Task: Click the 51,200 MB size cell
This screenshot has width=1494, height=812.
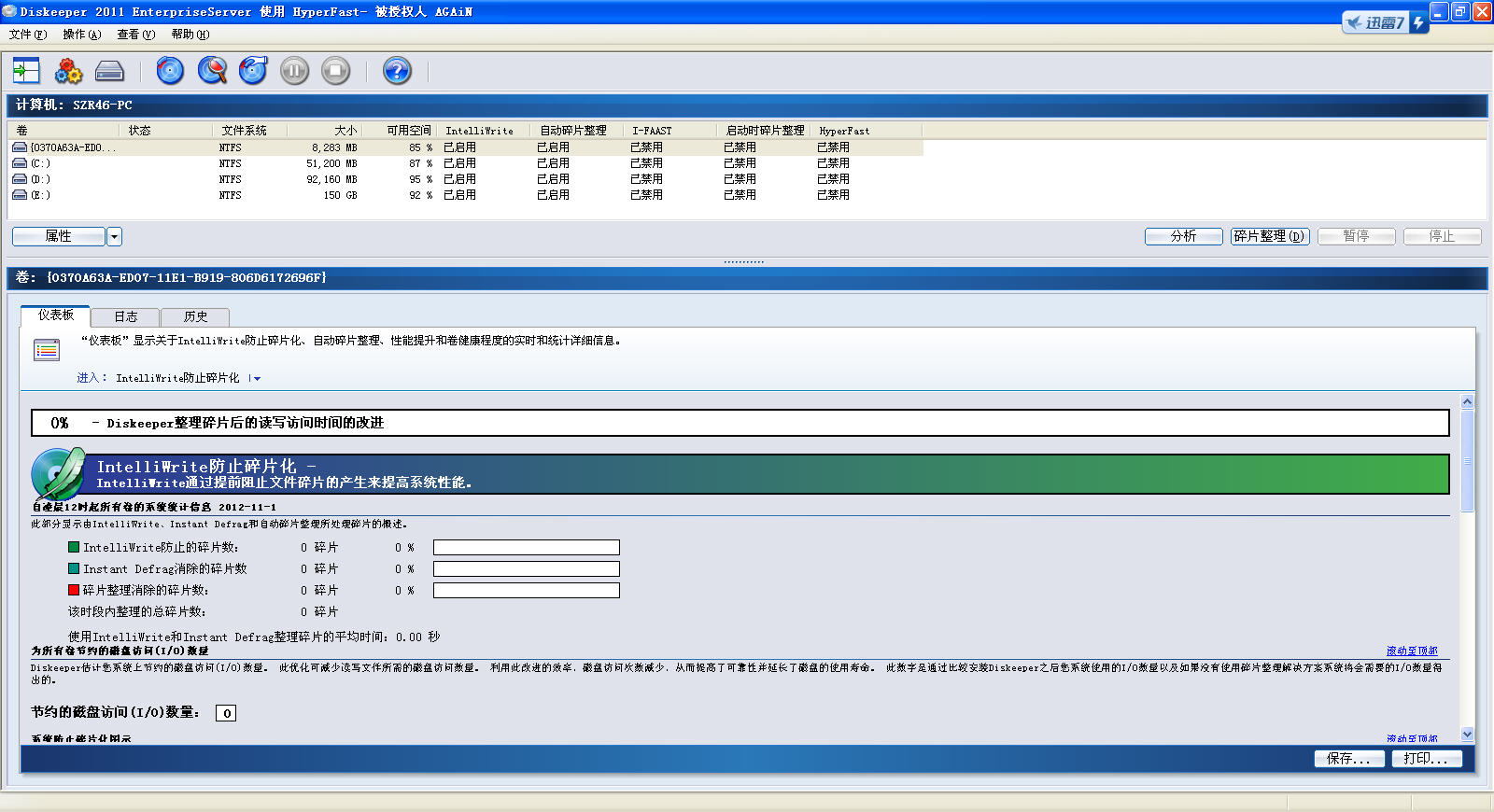Action: pos(331,163)
